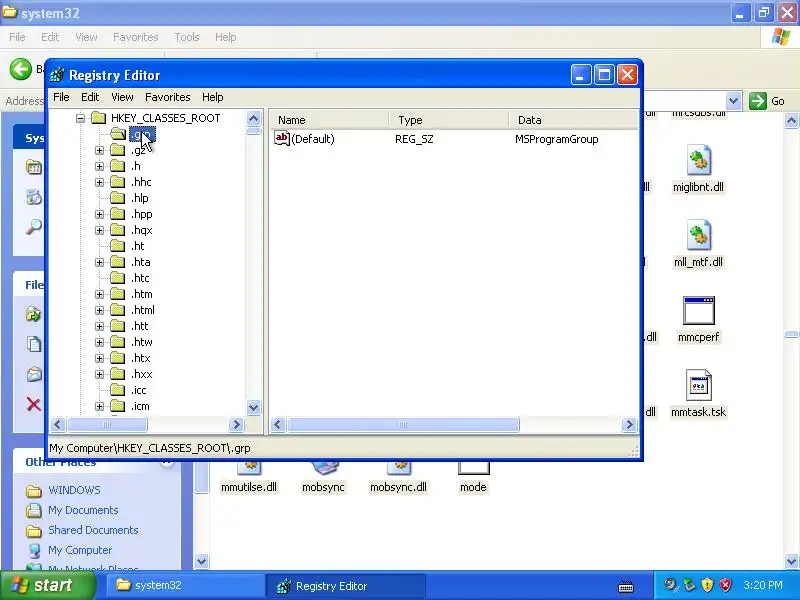800x600 pixels.
Task: Expand the .htt registry key
Action: coord(99,326)
